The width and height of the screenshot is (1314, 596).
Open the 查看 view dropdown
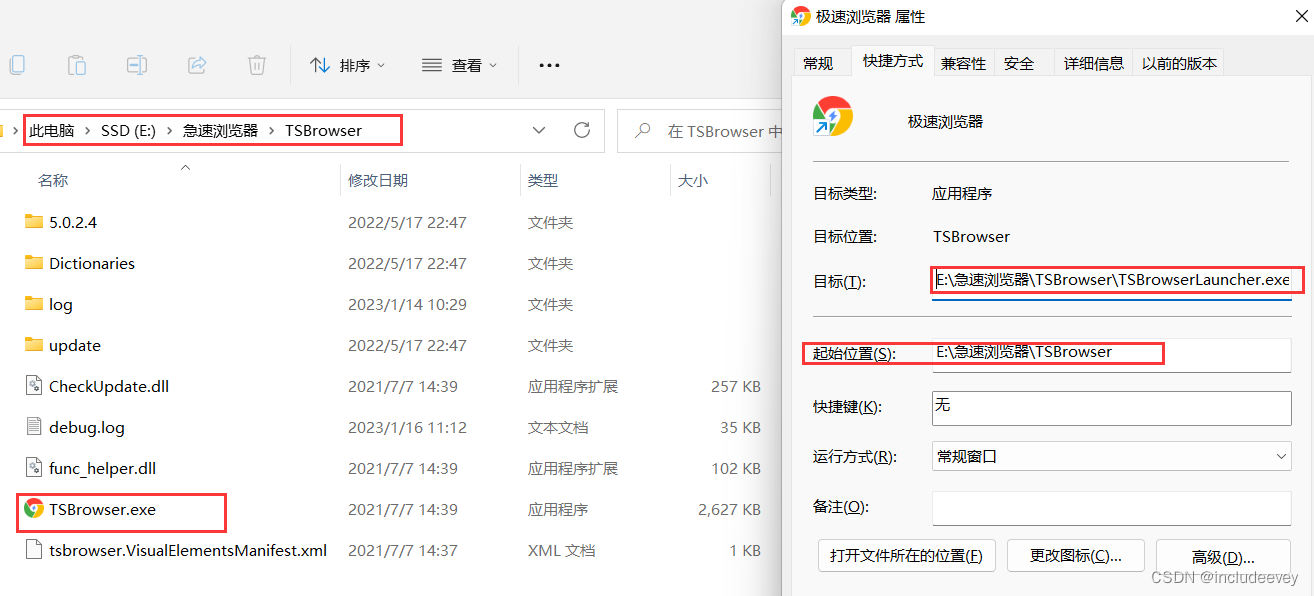460,65
